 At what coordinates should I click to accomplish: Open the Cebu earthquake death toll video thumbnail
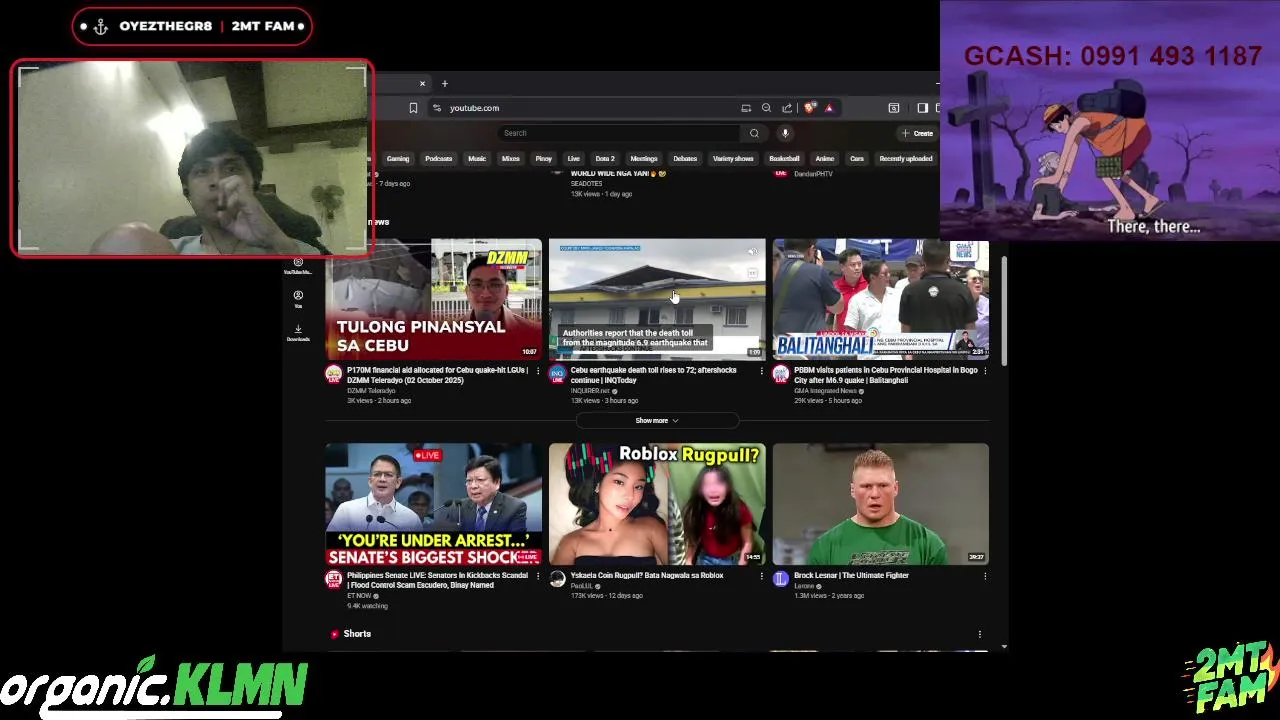[657, 298]
